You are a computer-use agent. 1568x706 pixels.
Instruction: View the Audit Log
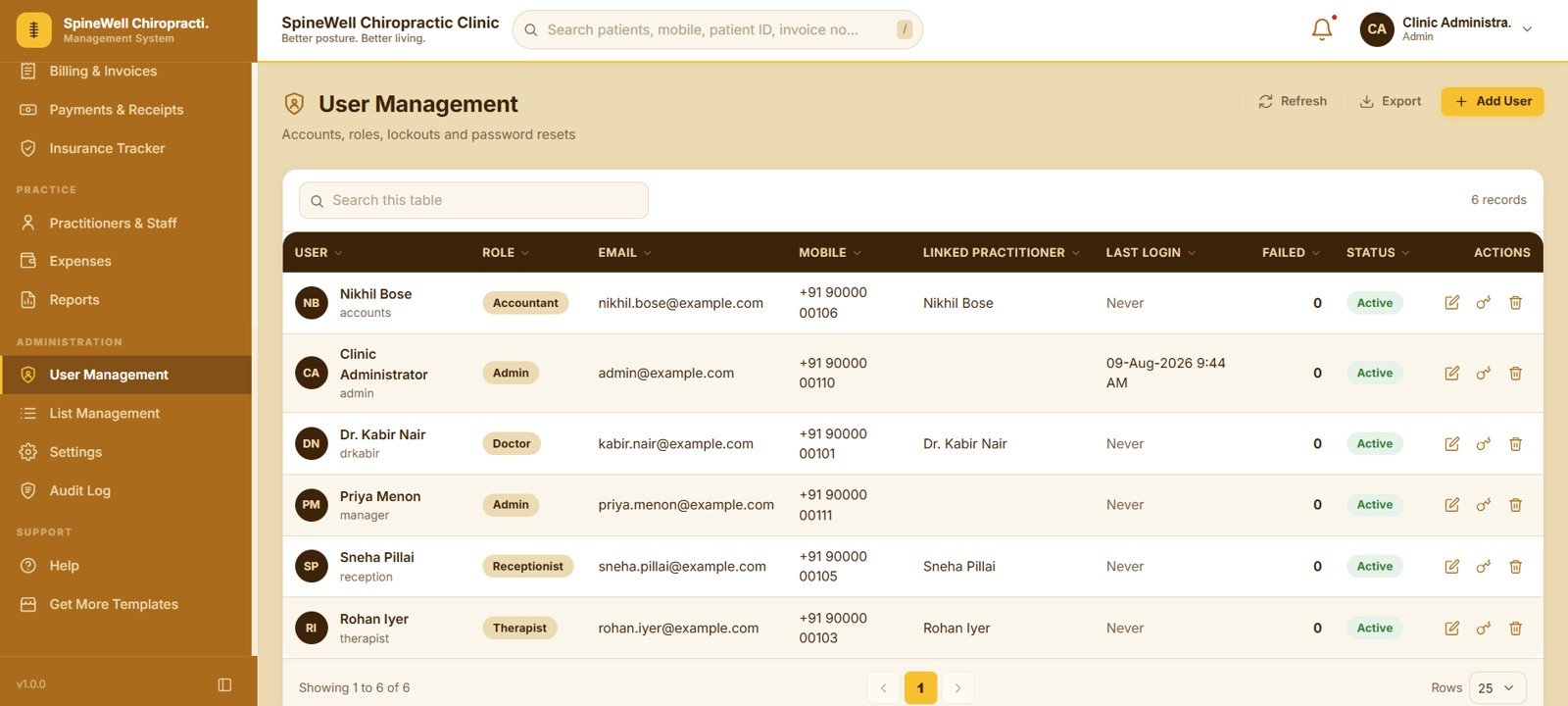coord(125,490)
